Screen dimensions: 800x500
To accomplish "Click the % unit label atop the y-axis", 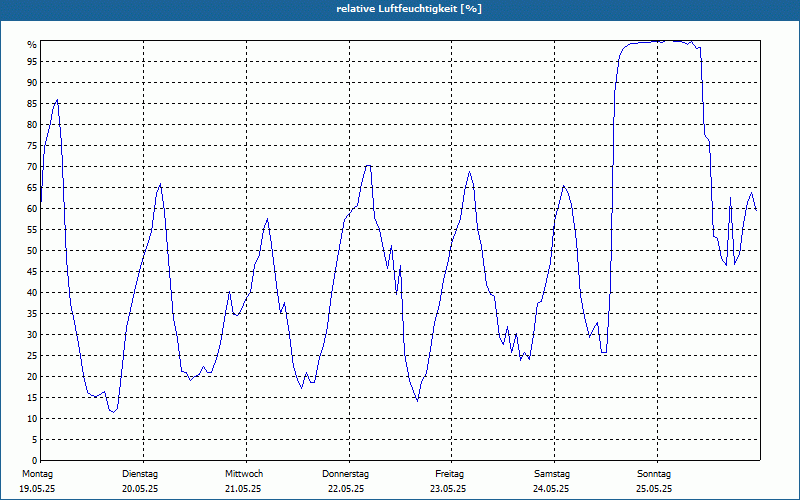I will (x=32, y=45).
